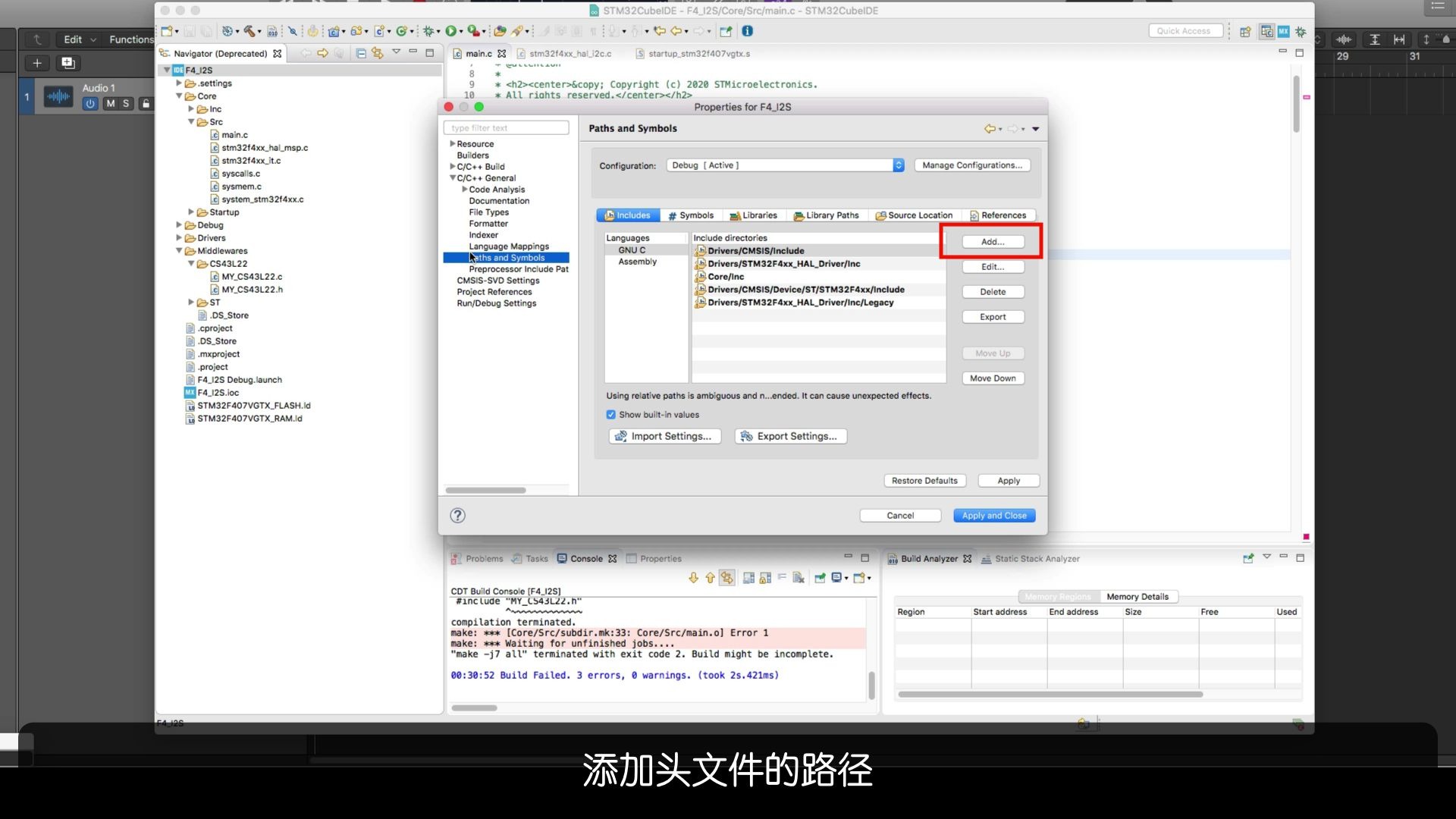Run the application with the green Run icon
Screen dimensions: 1456x819
[x=450, y=31]
